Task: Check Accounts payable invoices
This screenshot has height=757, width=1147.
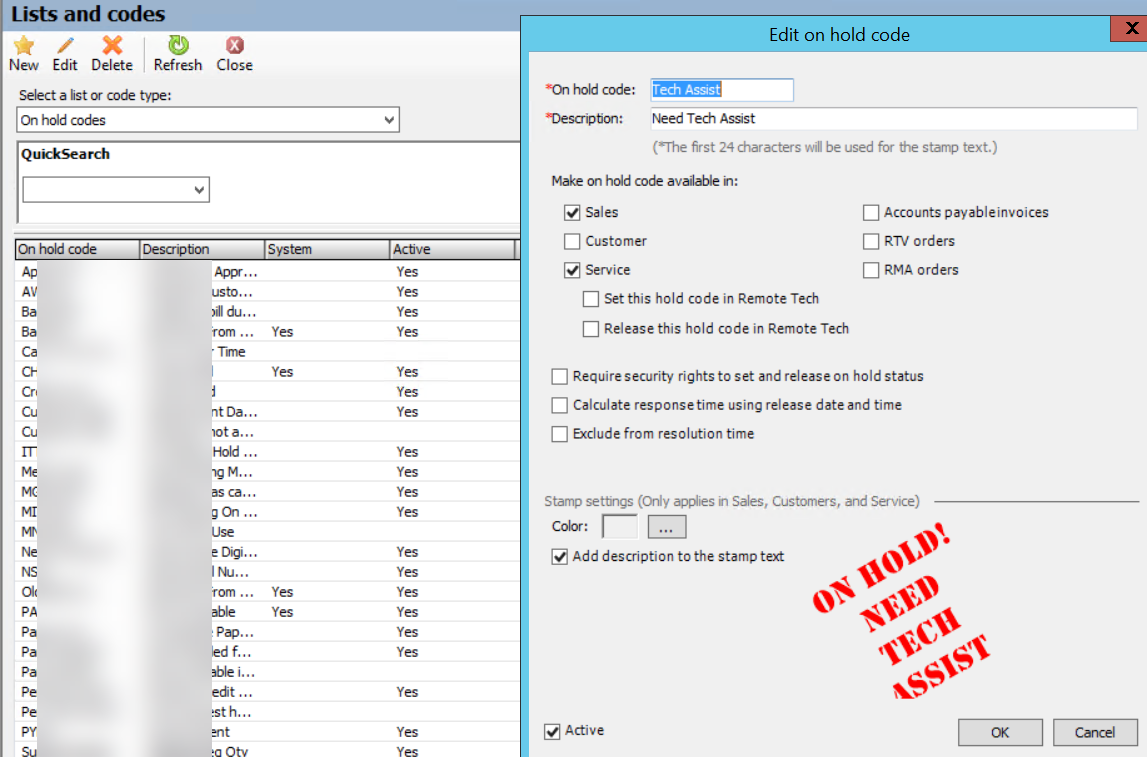Action: tap(870, 213)
